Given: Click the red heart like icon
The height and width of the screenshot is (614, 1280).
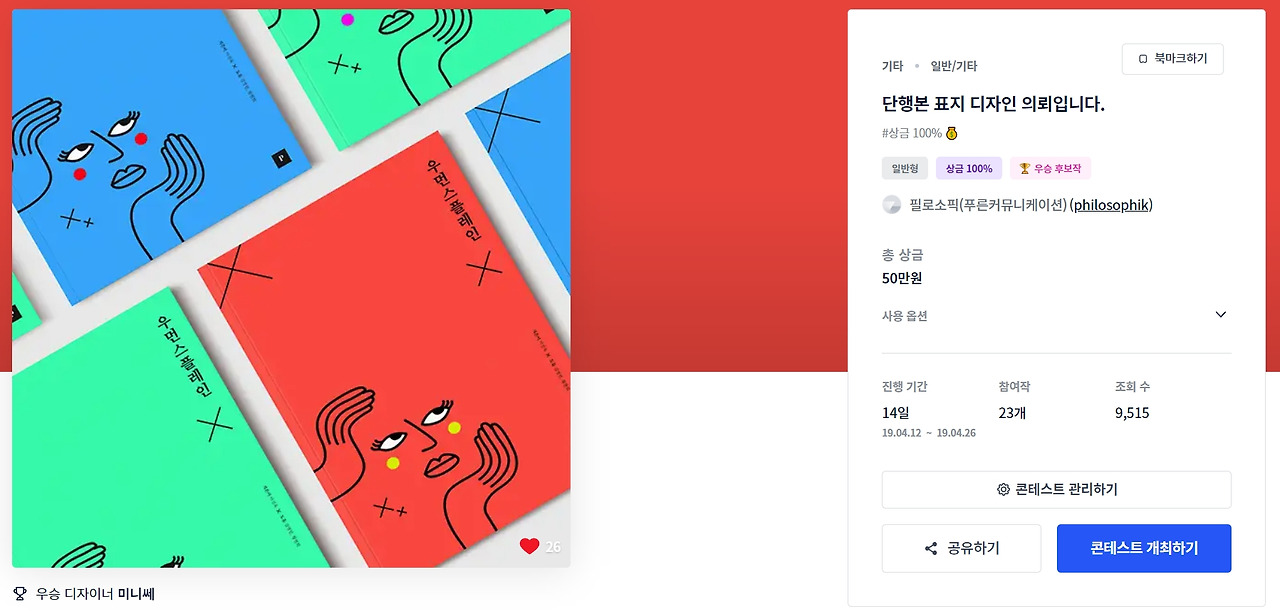Looking at the screenshot, I should (529, 546).
